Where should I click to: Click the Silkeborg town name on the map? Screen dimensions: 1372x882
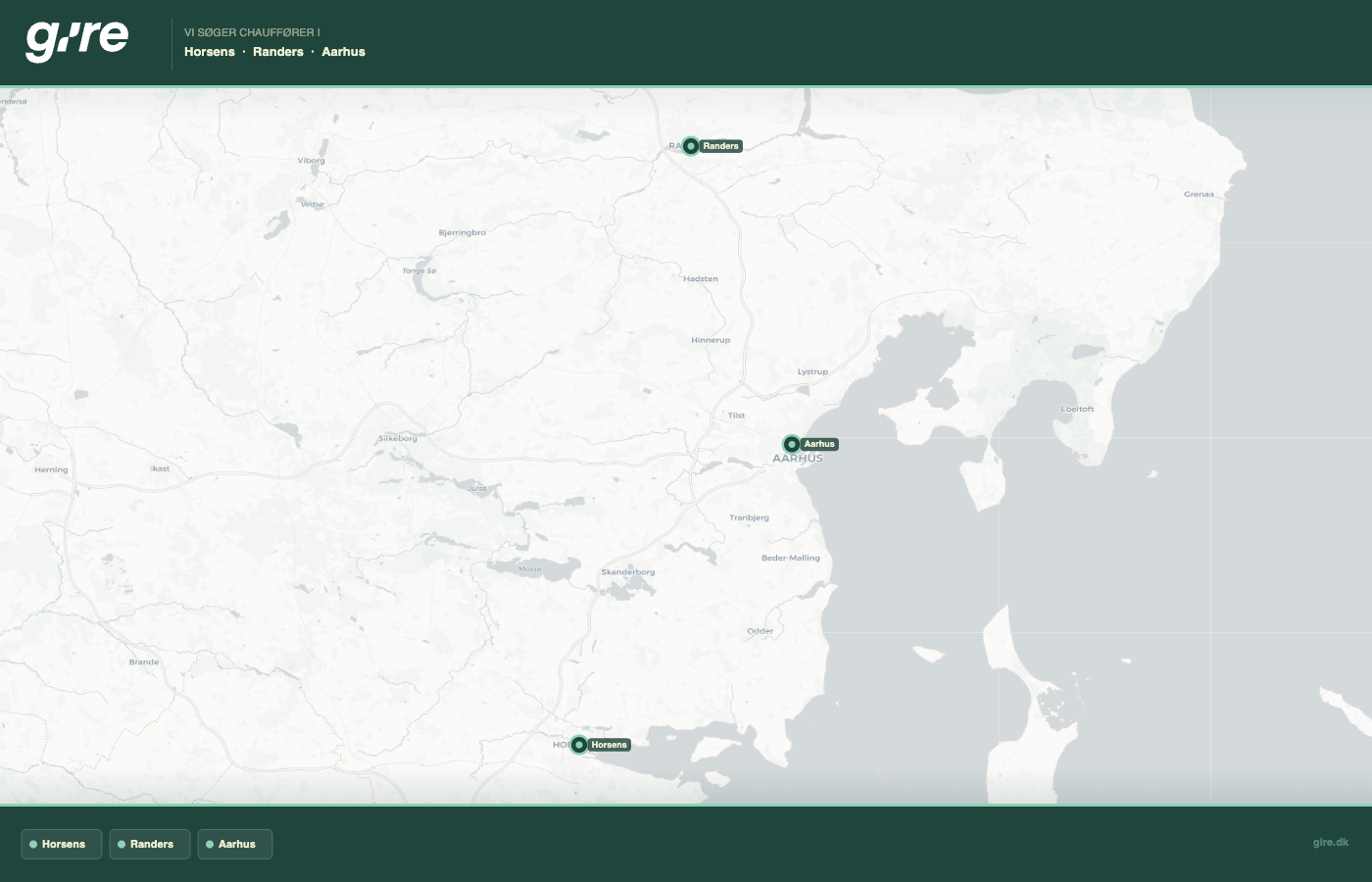point(398,438)
